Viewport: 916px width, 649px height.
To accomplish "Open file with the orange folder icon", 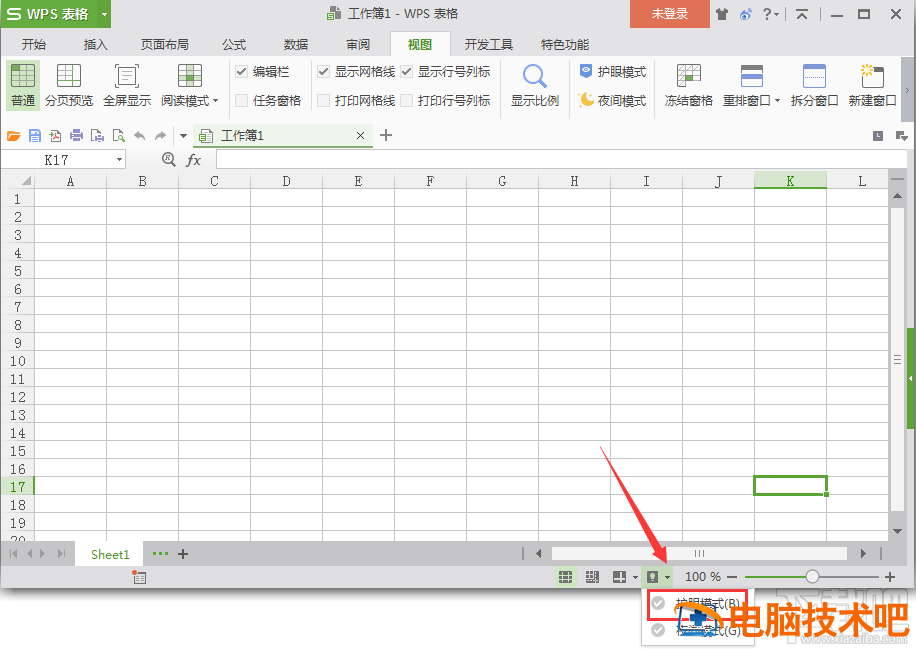I will [13, 136].
